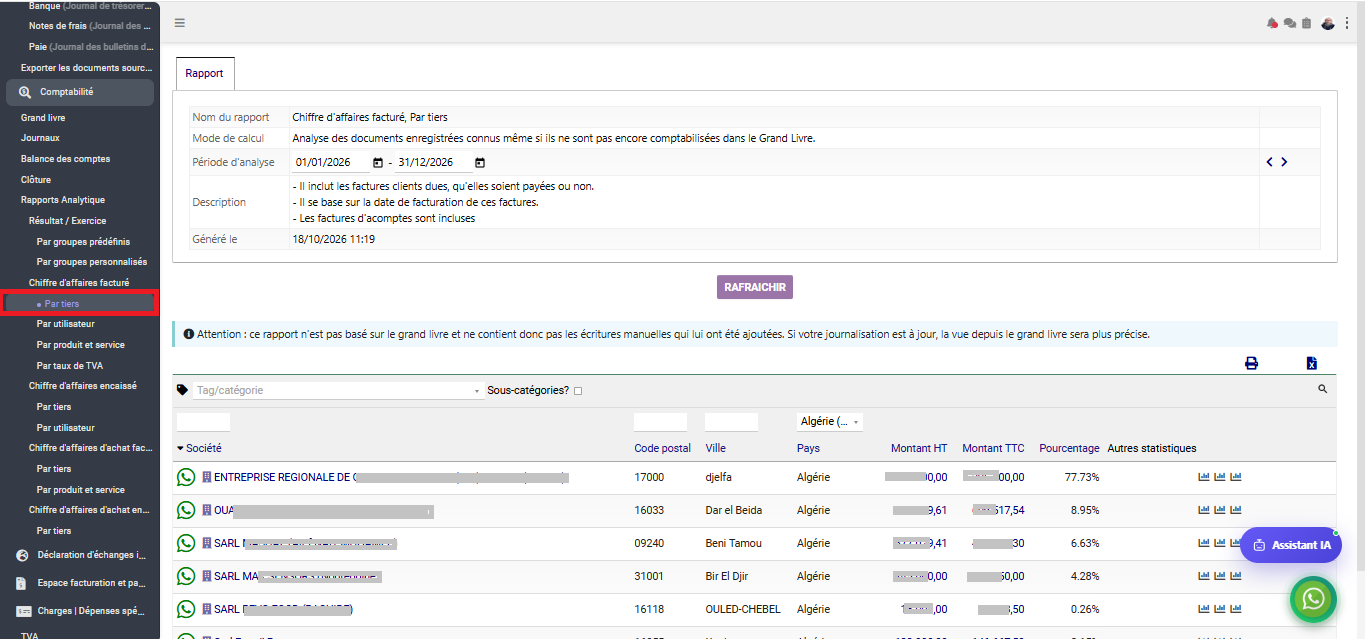Open Espace facturation et paiement menu

[x=80, y=583]
